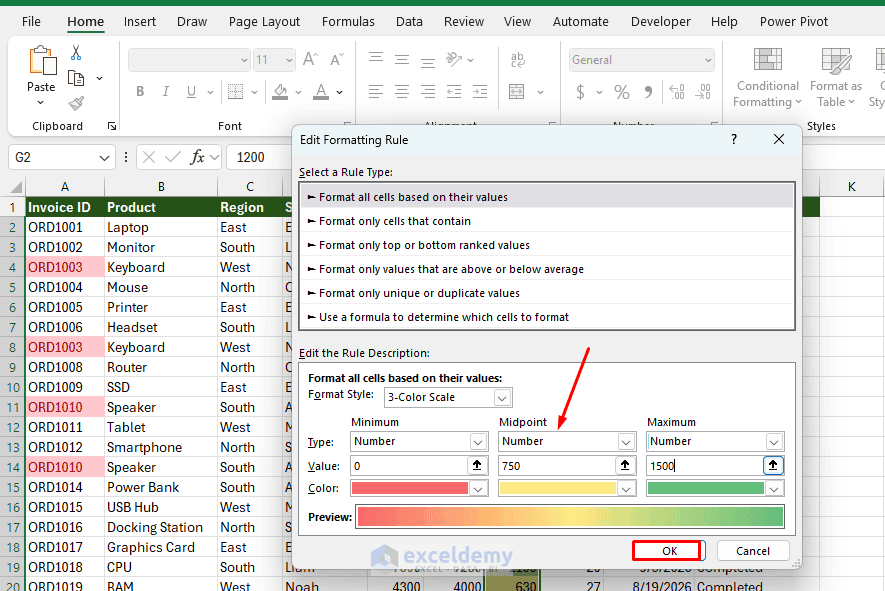
Task: Toggle Bold formatting
Action: [x=140, y=91]
